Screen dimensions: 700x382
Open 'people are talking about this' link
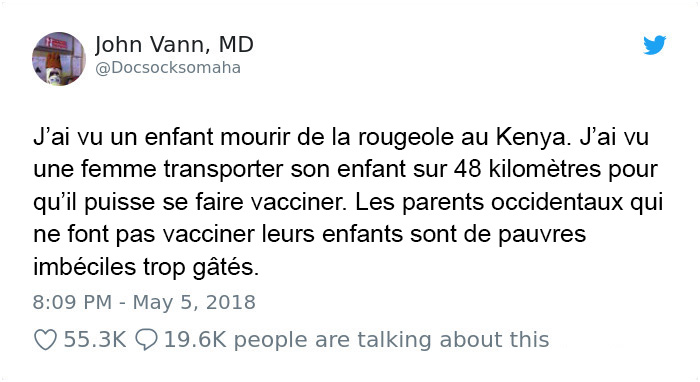tap(391, 340)
